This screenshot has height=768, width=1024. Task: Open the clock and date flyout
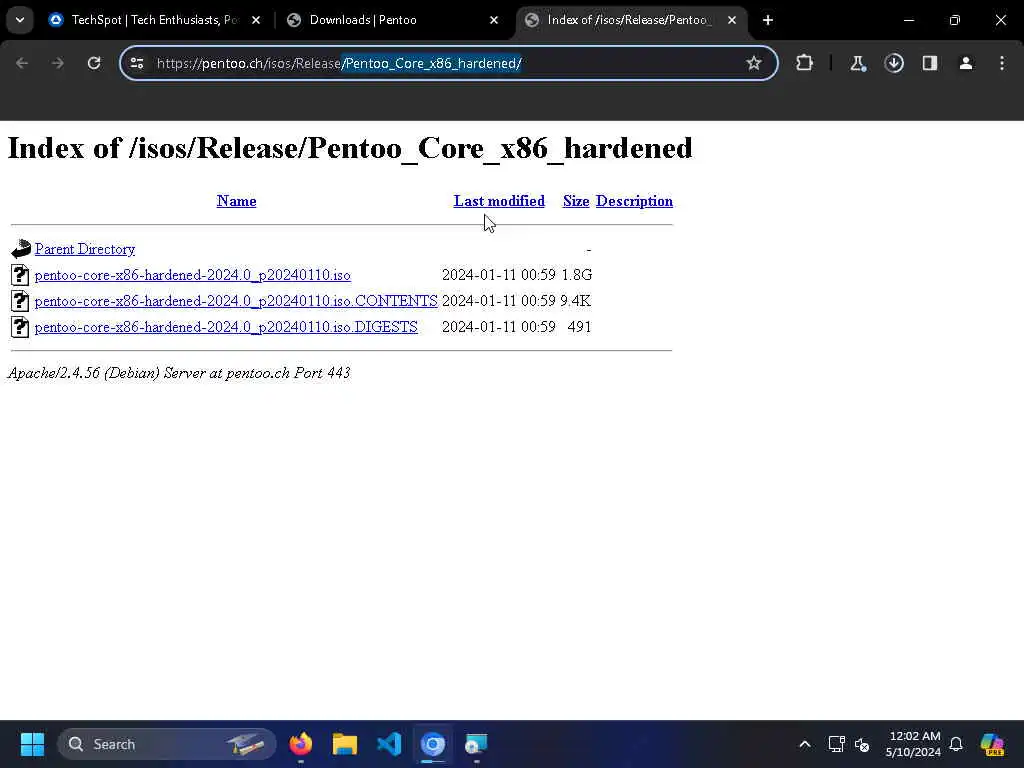click(x=913, y=744)
